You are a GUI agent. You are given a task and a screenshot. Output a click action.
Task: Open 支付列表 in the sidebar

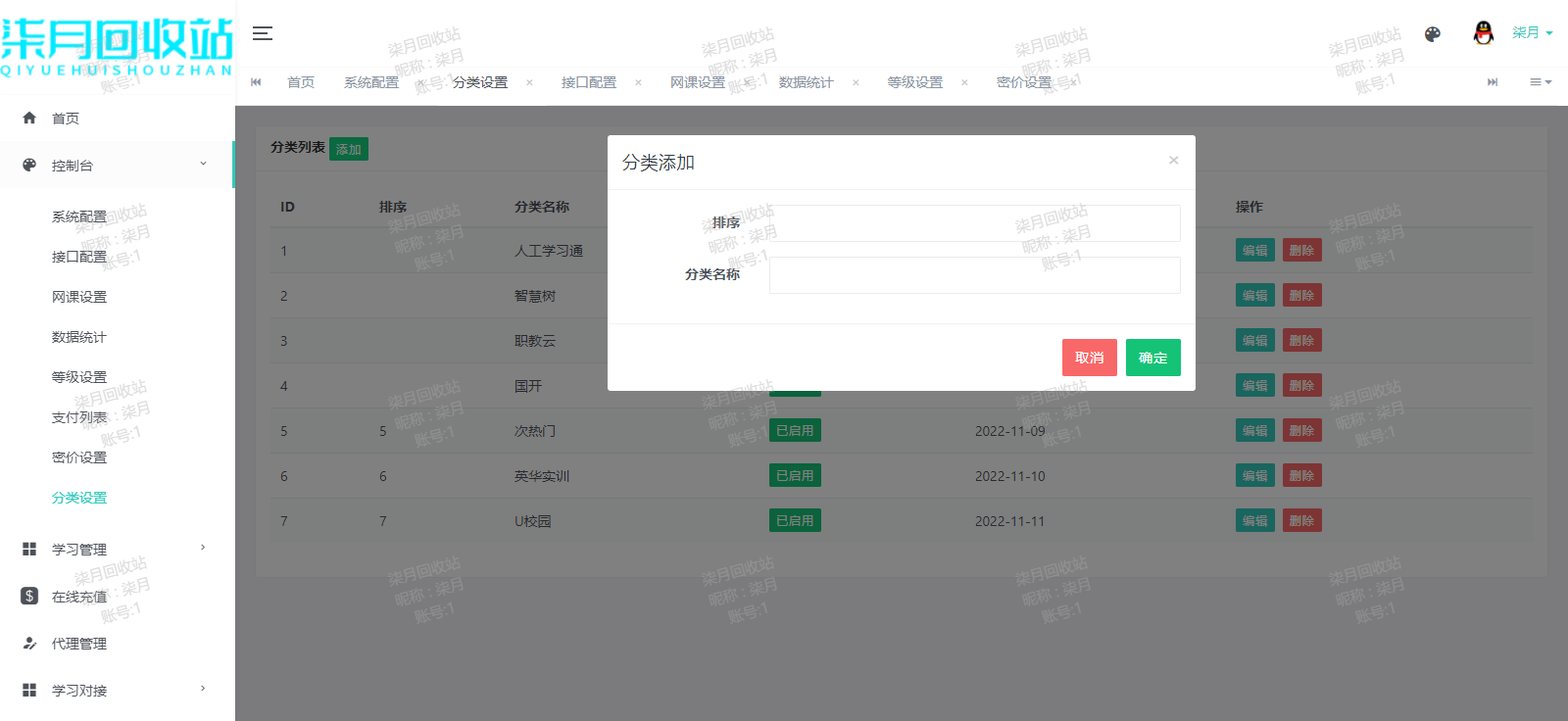[x=79, y=417]
